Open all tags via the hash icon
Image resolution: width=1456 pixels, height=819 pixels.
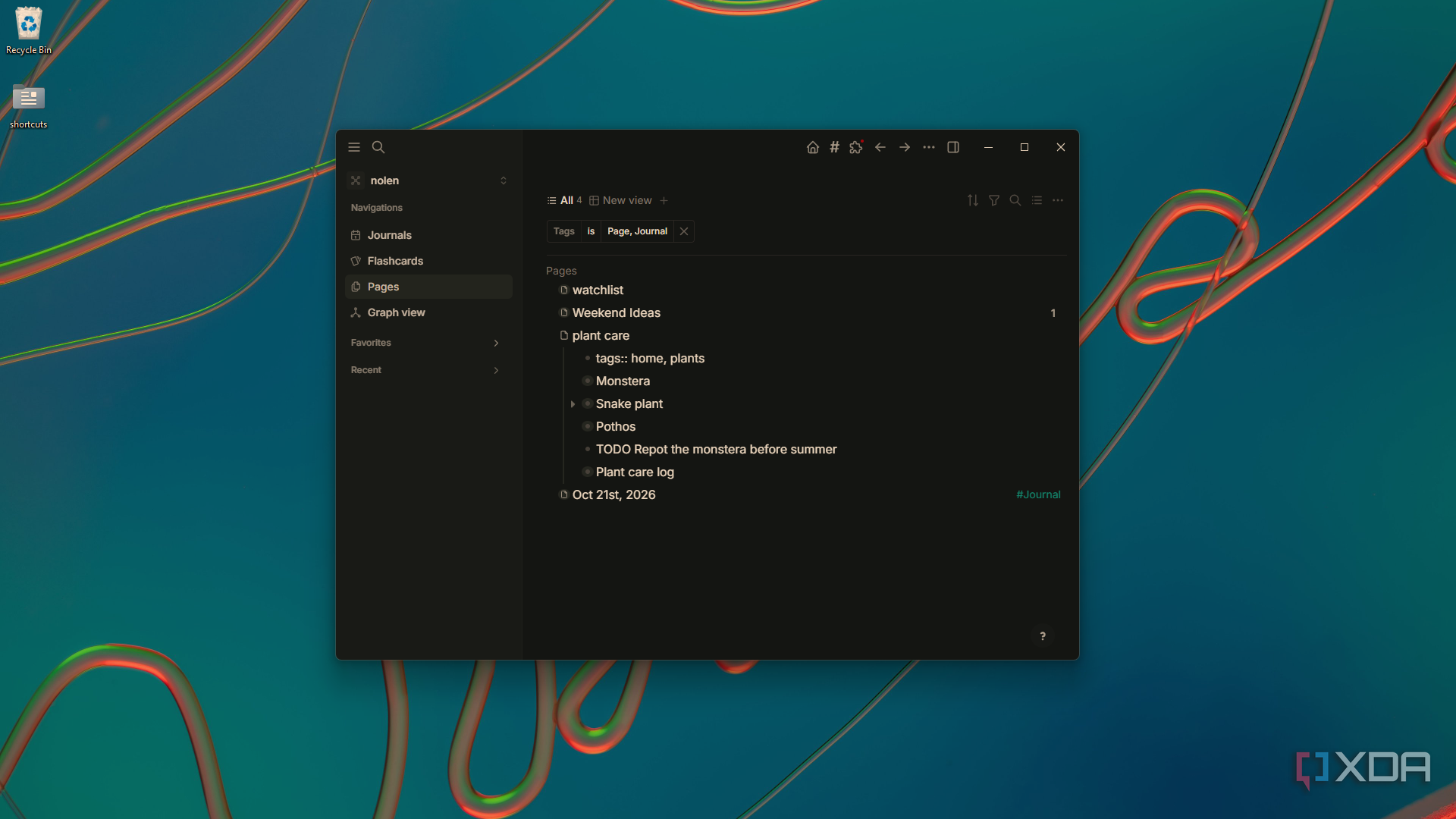pos(834,147)
